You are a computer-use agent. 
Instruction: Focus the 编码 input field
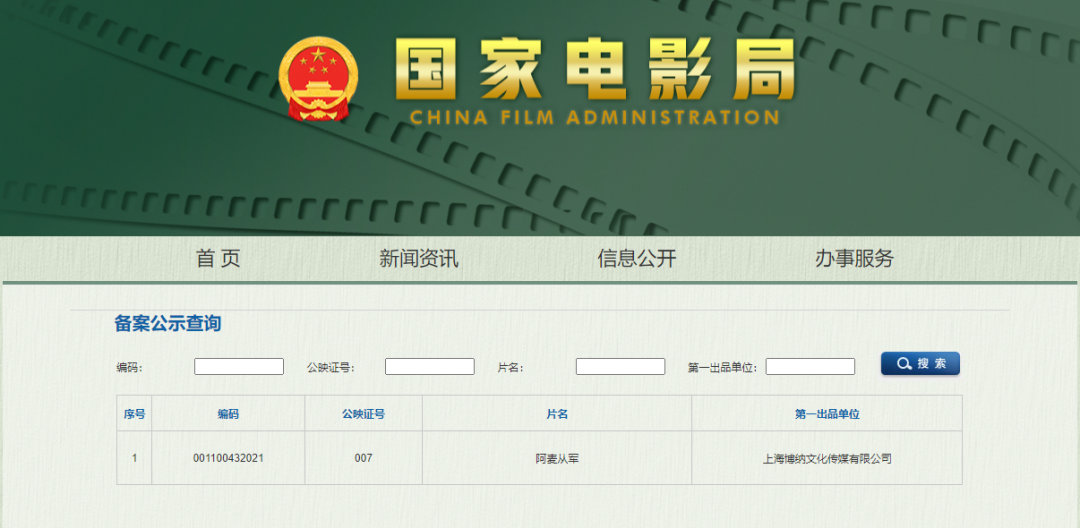(239, 367)
